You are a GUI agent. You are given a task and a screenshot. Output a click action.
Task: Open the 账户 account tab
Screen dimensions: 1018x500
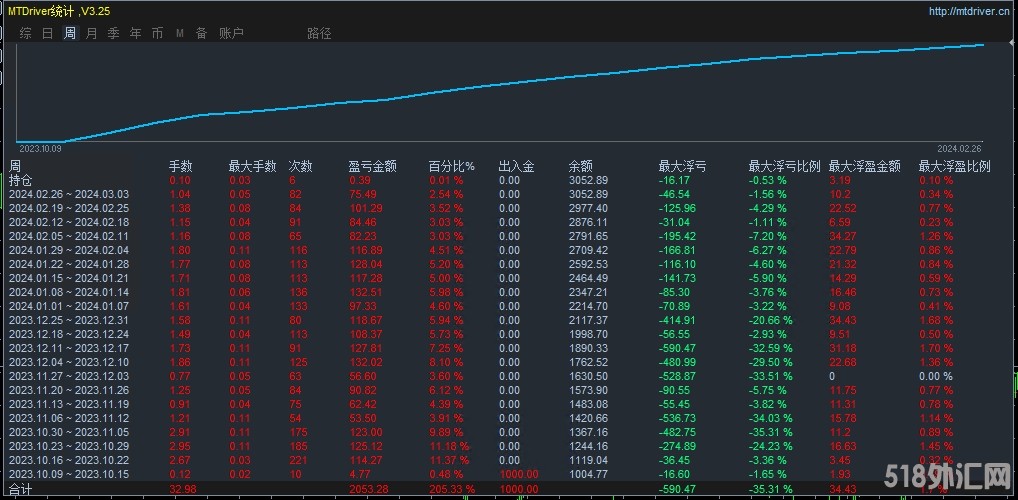(x=231, y=33)
